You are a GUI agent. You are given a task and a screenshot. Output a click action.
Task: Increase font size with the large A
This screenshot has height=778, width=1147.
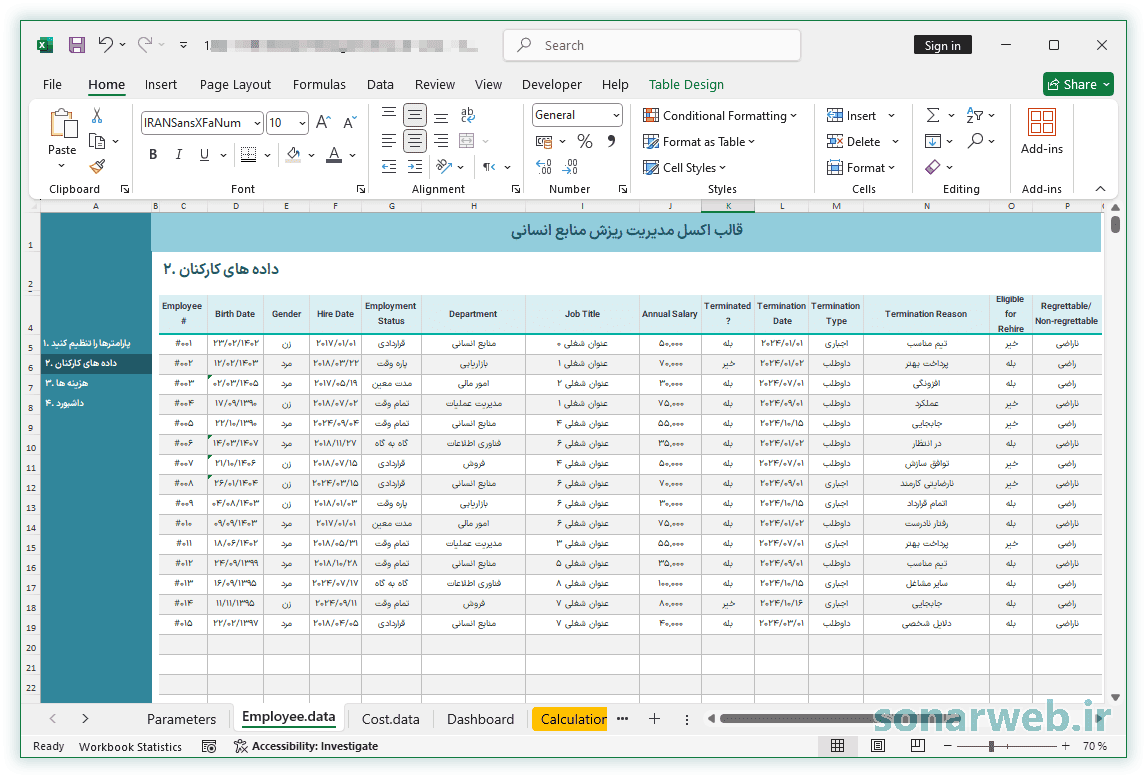tap(323, 122)
